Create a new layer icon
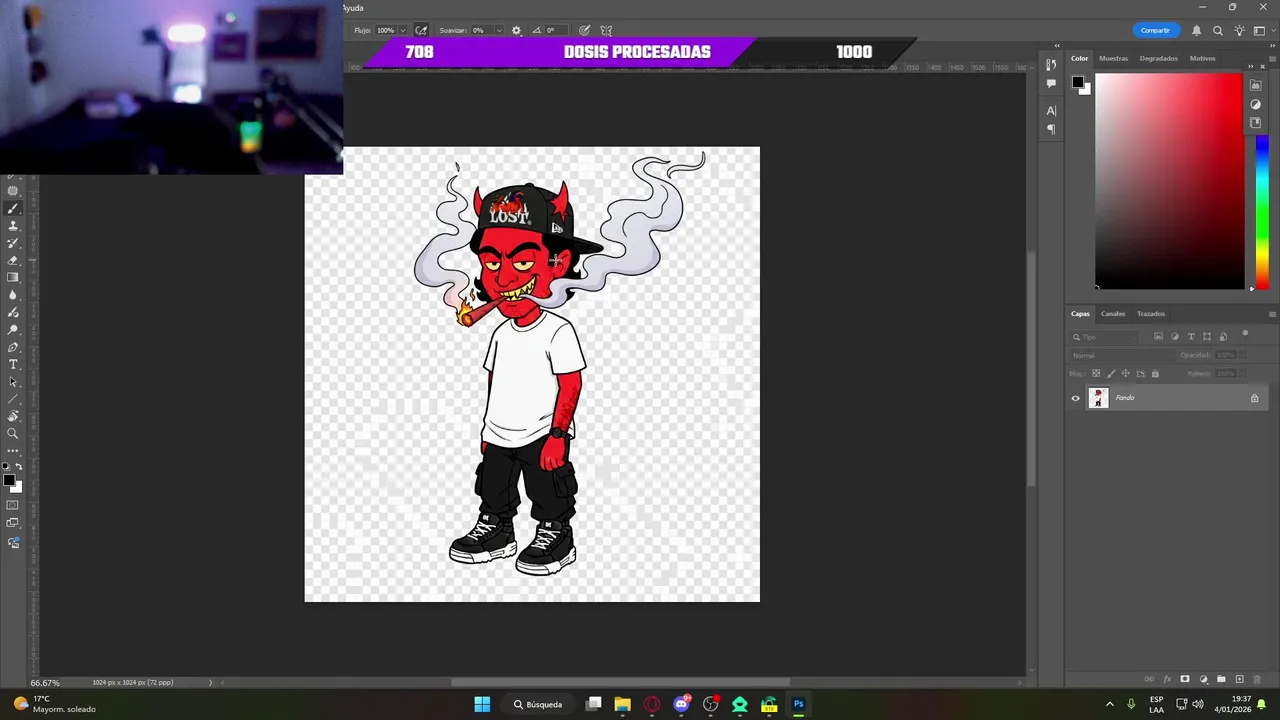 pos(1240,680)
